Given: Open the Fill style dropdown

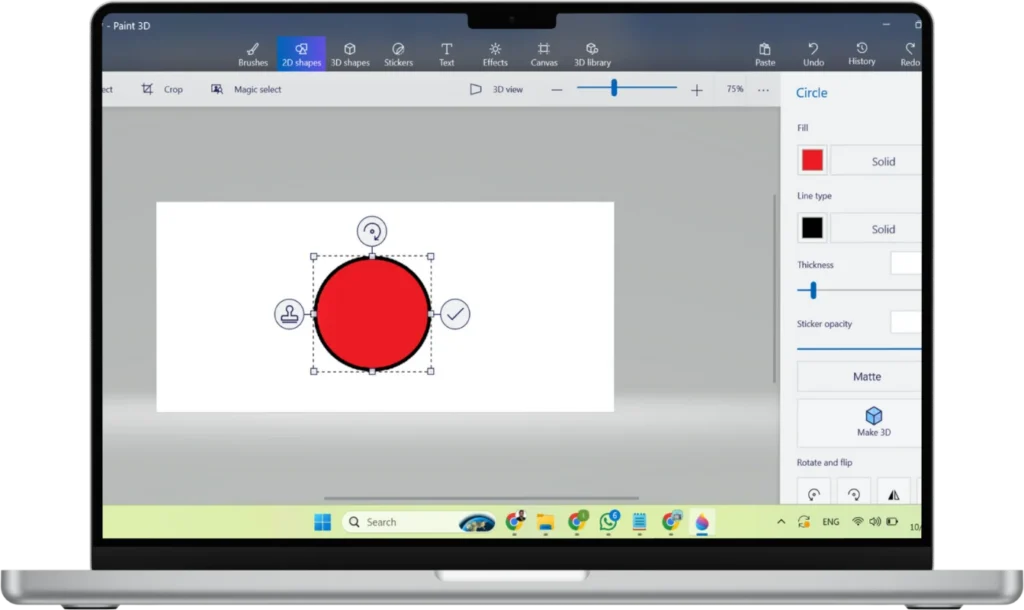Looking at the screenshot, I should [x=876, y=160].
